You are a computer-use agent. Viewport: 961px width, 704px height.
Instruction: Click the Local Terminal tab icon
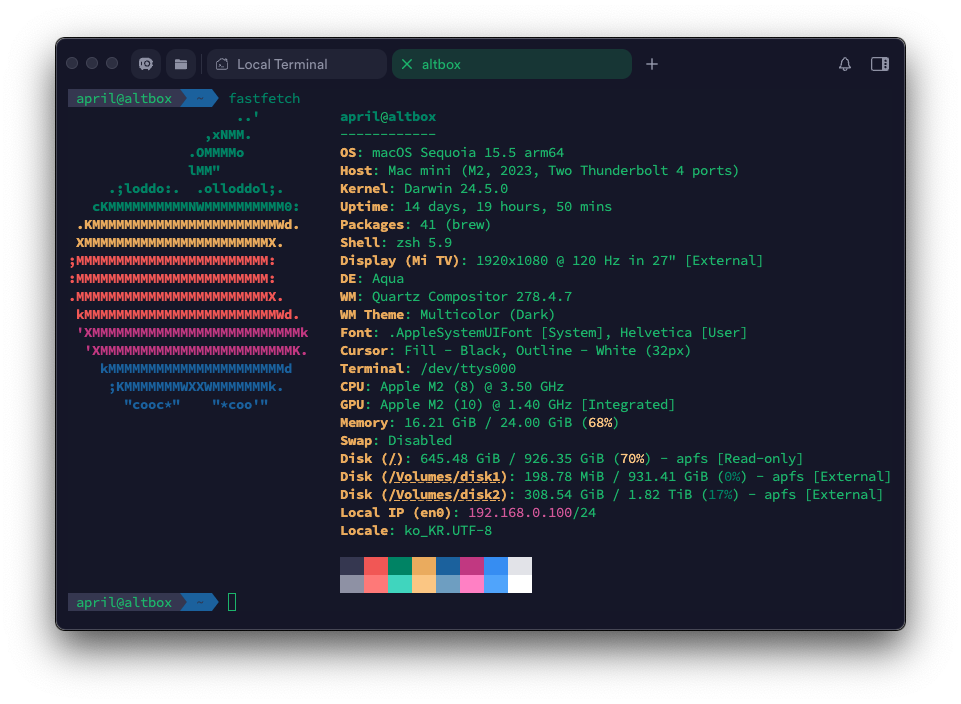click(222, 64)
